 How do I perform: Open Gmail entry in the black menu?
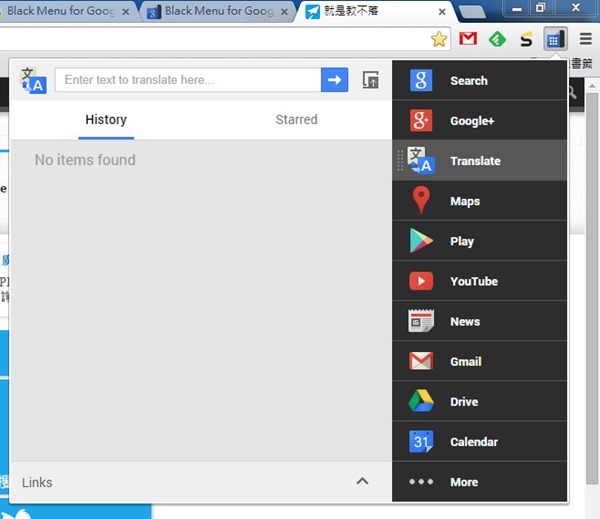(x=479, y=361)
